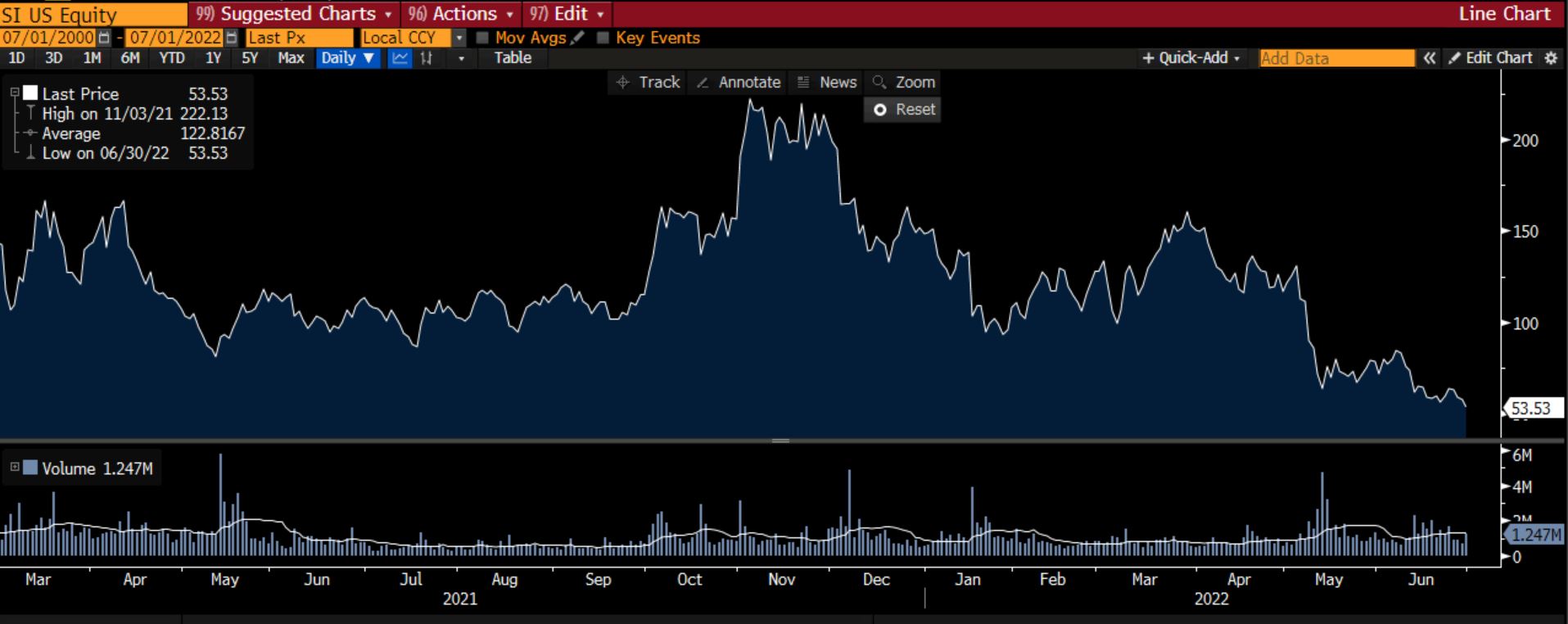Click the Reset zoom button
This screenshot has width=1568, height=624.
tap(903, 110)
